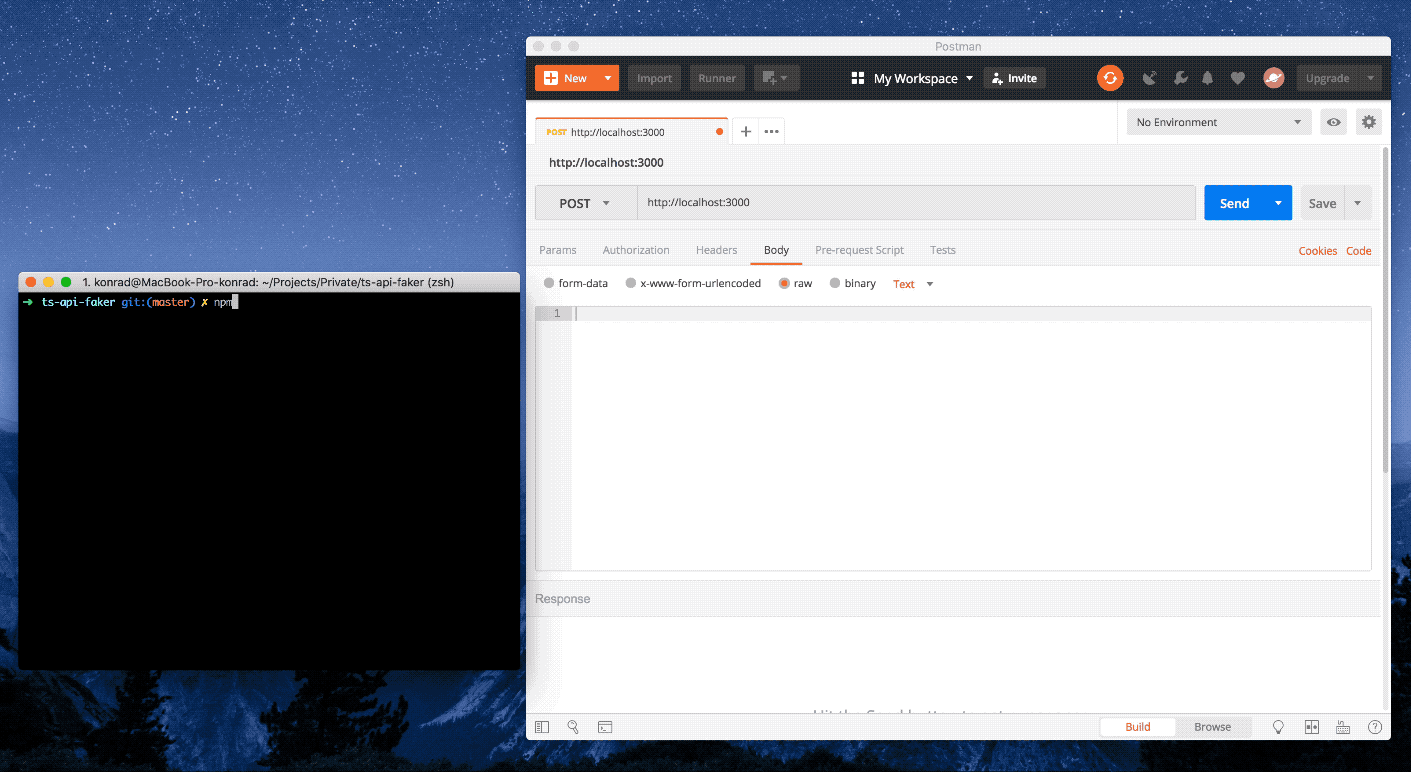This screenshot has height=772, width=1411.
Task: Open the POST method dropdown
Action: 586,203
